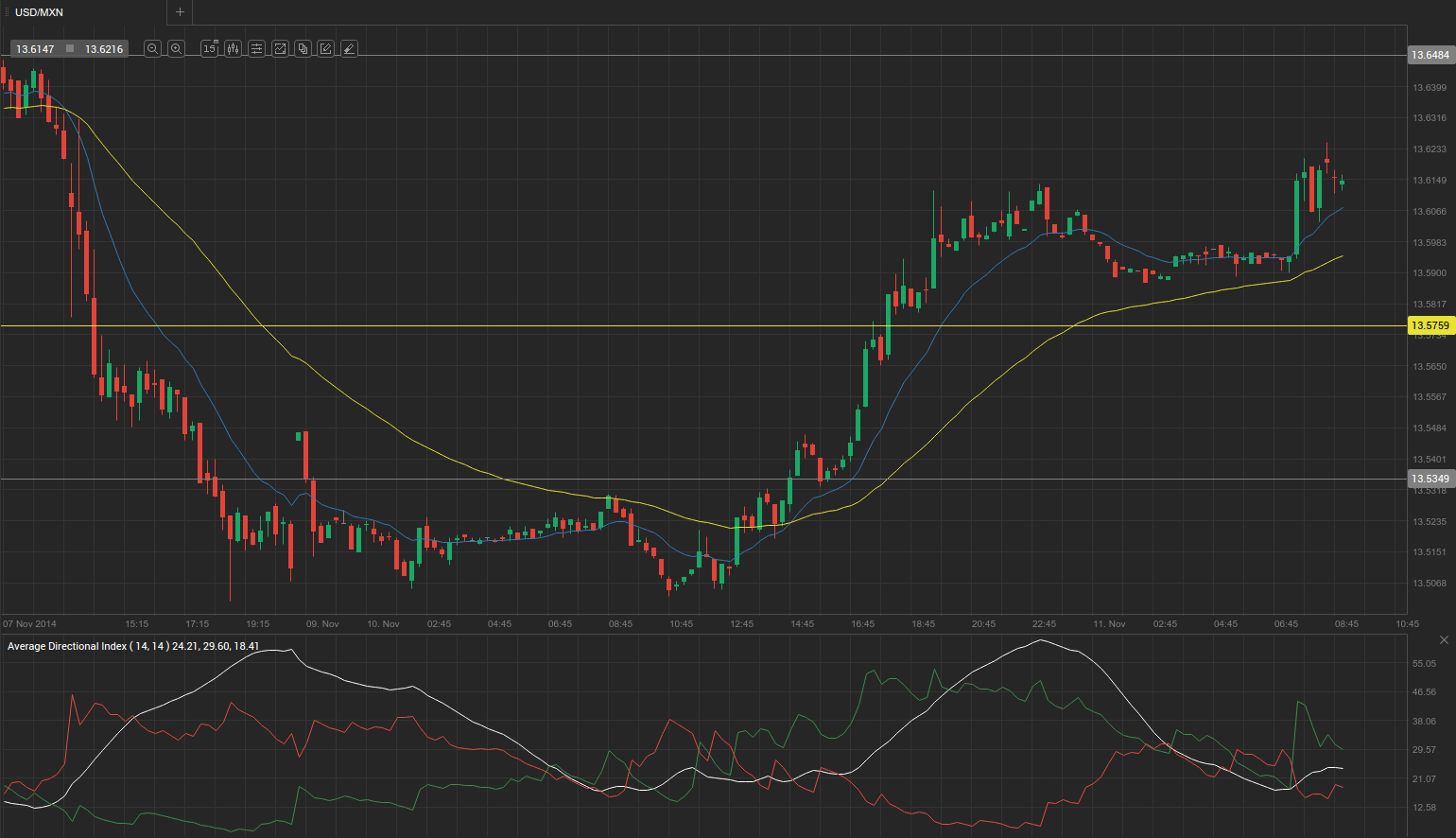Click the ask price 13.6216
1456x838 pixels.
pos(104,49)
